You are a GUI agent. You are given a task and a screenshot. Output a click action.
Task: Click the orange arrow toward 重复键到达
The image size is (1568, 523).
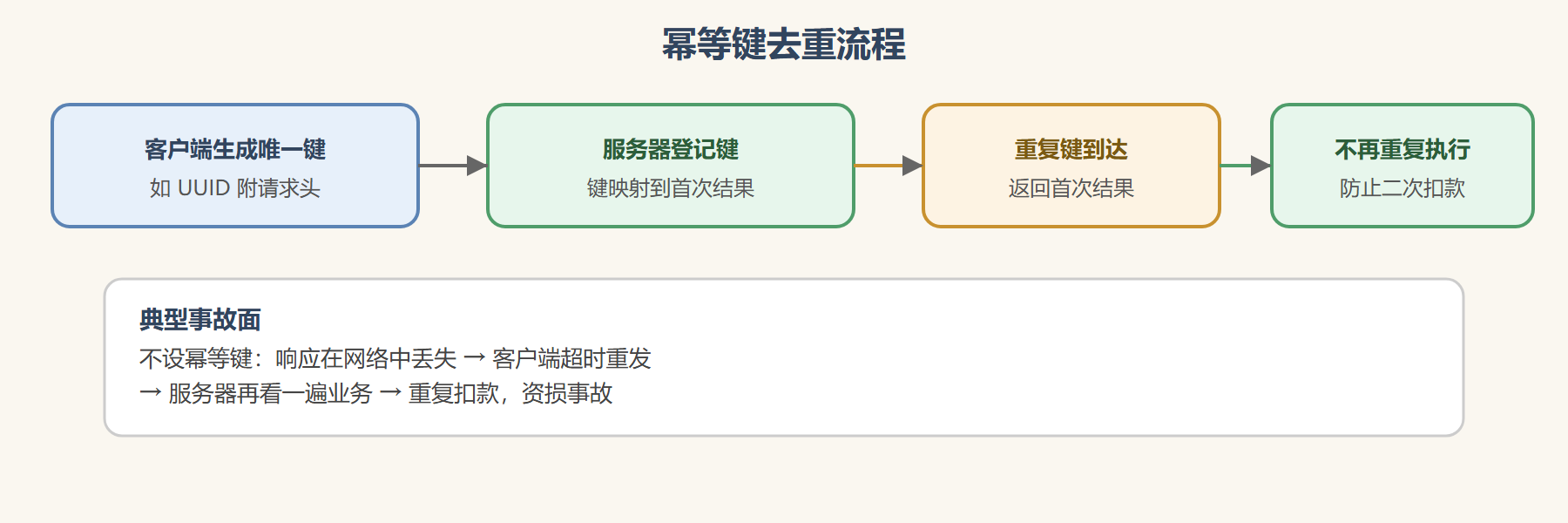pyautogui.click(x=889, y=166)
